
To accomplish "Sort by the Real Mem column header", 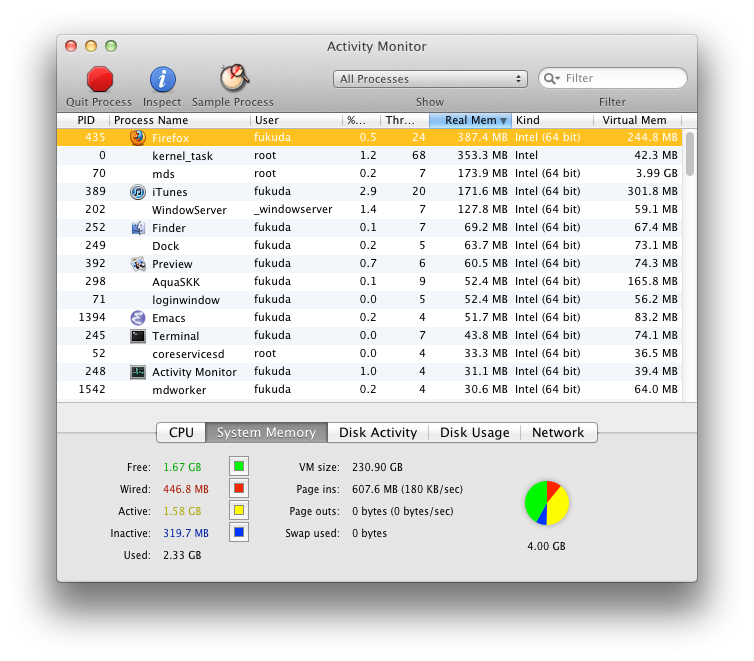I will click(470, 120).
